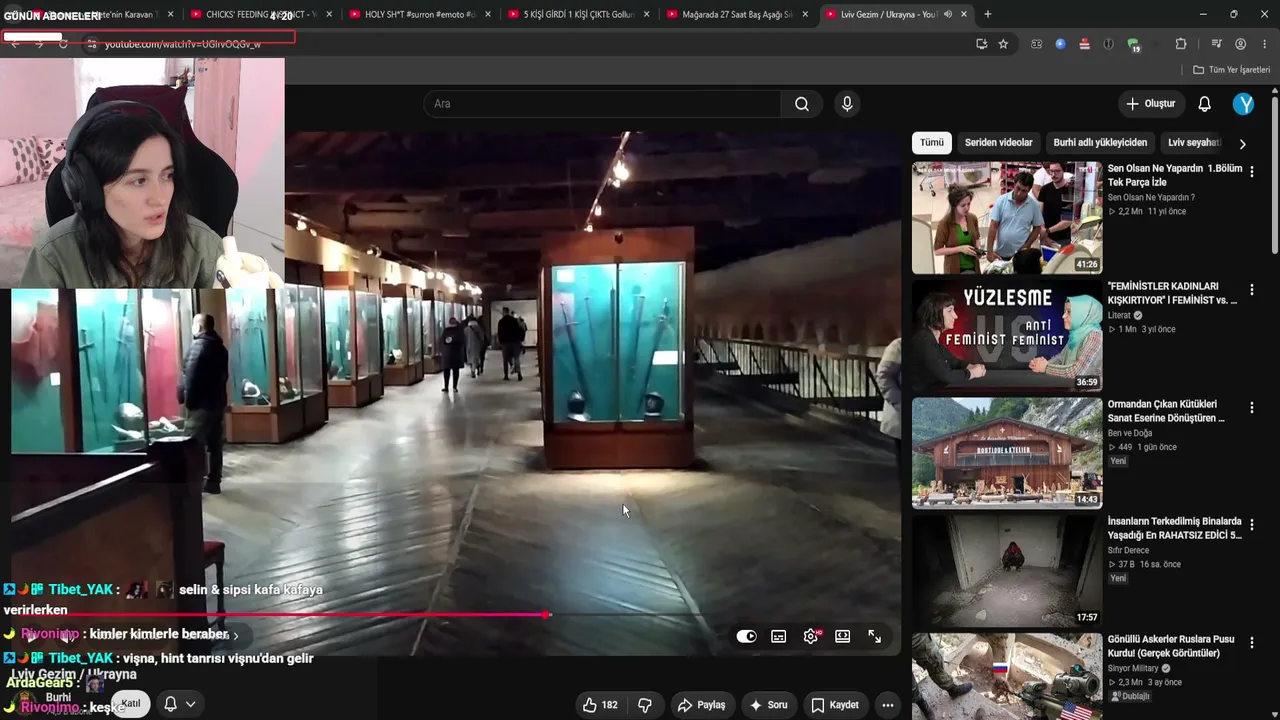Open the account avatar menu
Screen dimensions: 1280x720
[1243, 104]
